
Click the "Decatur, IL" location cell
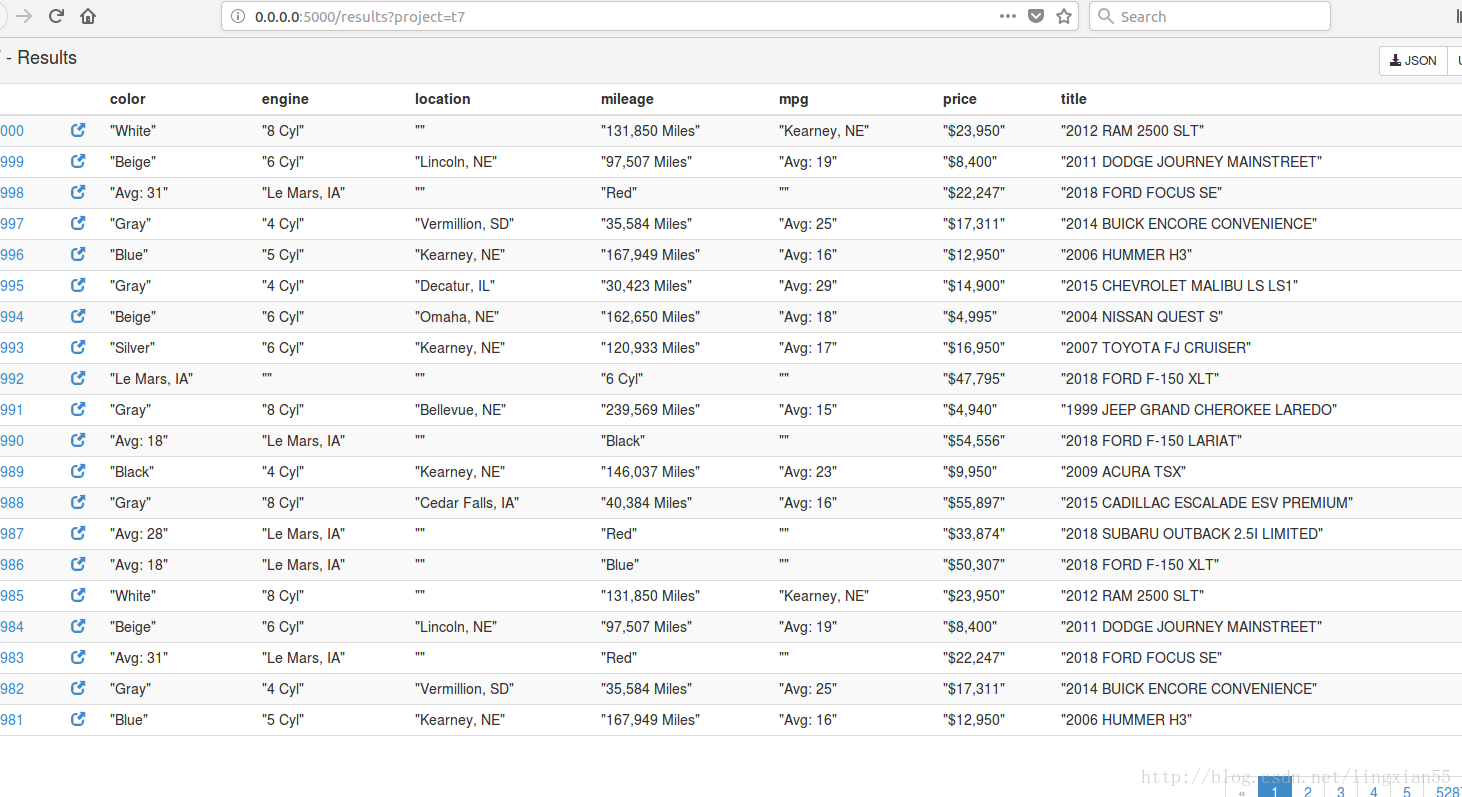(455, 286)
